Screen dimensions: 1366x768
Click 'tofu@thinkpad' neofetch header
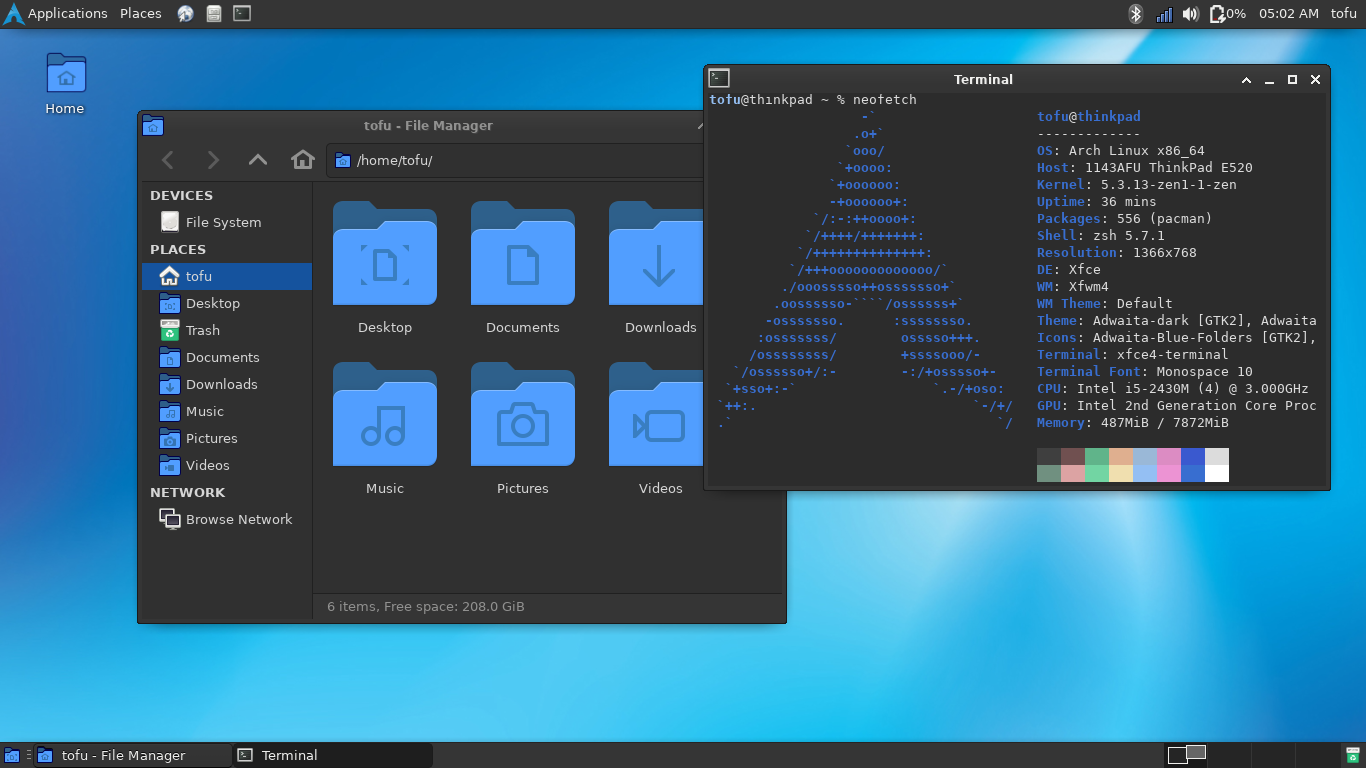click(1089, 117)
